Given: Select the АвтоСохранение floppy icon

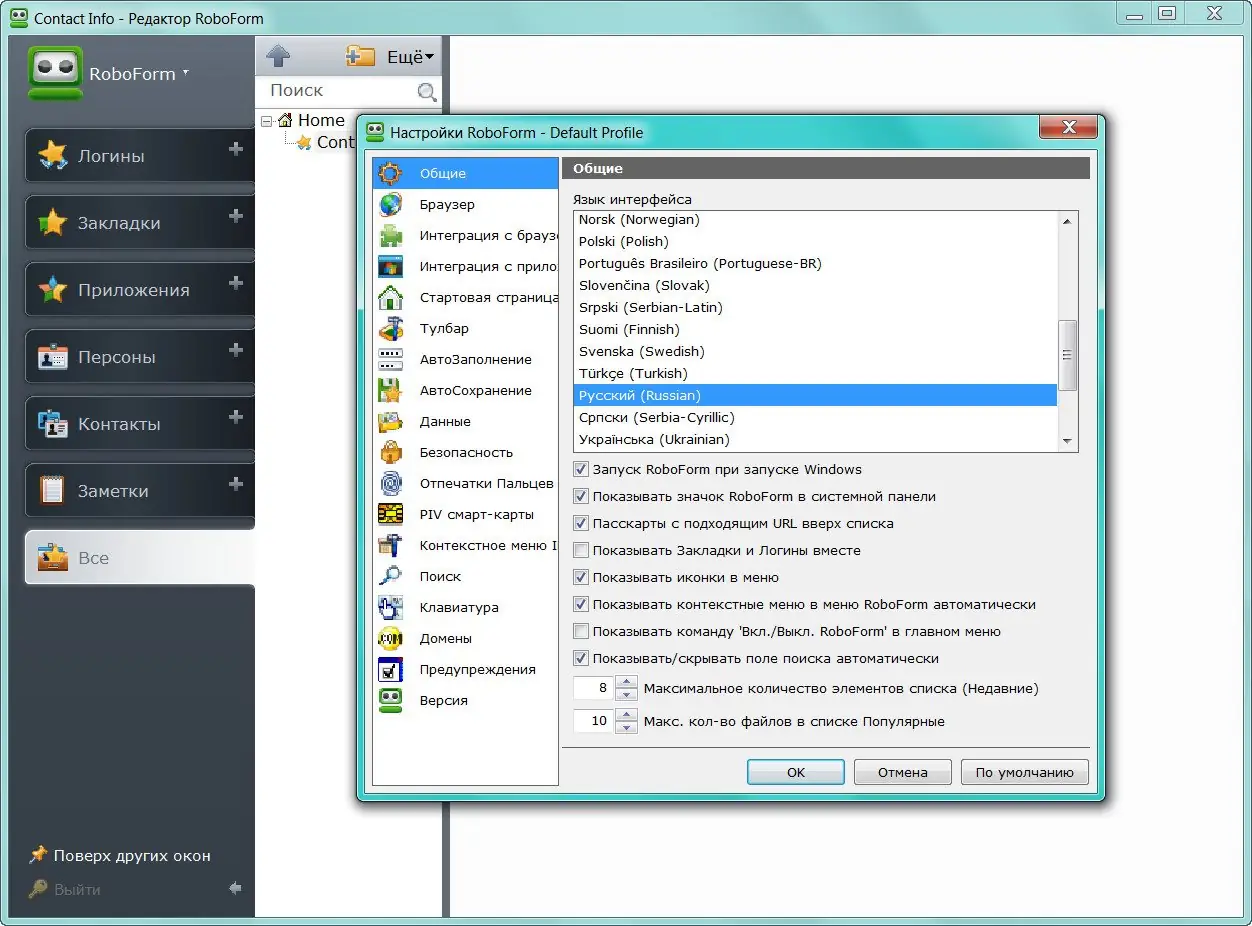Looking at the screenshot, I should 390,390.
